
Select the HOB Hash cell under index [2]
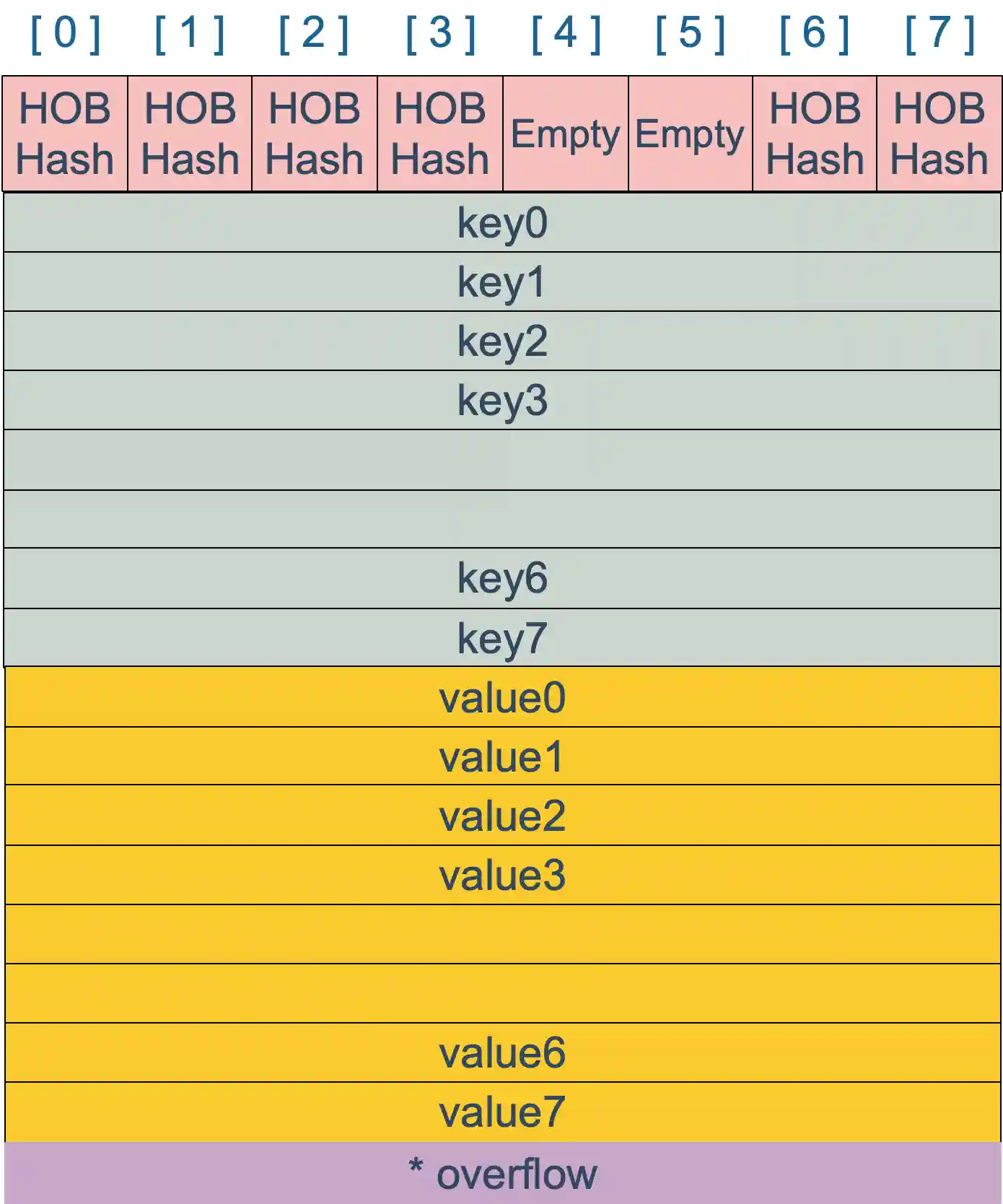pyautogui.click(x=315, y=134)
